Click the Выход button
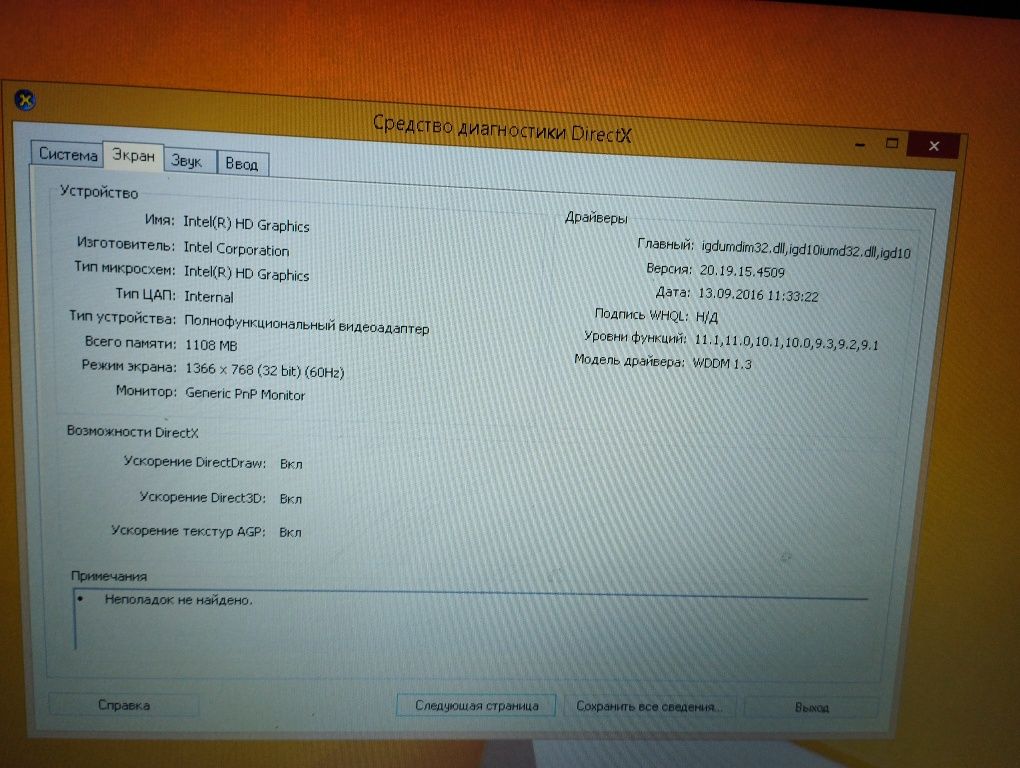Screen dimensions: 1020x768 (x=812, y=708)
